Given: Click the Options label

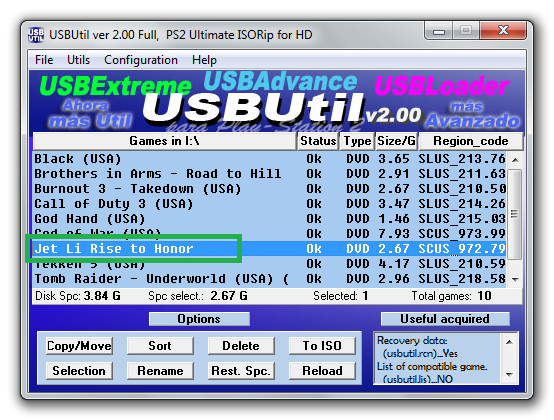Looking at the screenshot, I should tap(199, 319).
